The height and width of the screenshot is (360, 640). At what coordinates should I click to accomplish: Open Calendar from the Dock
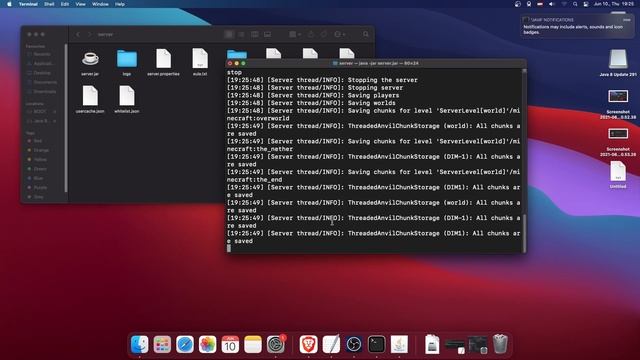[230, 344]
